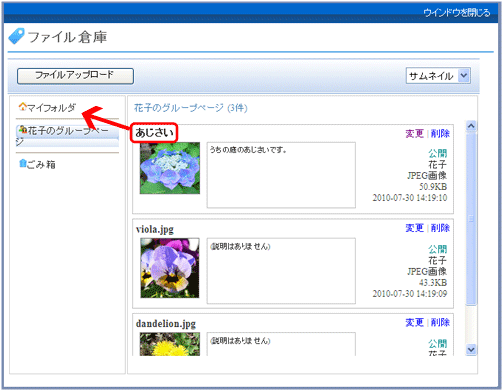Image resolution: width=504 pixels, height=392 pixels.
Task: Click the 50.9KB file size text
Action: click(433, 186)
